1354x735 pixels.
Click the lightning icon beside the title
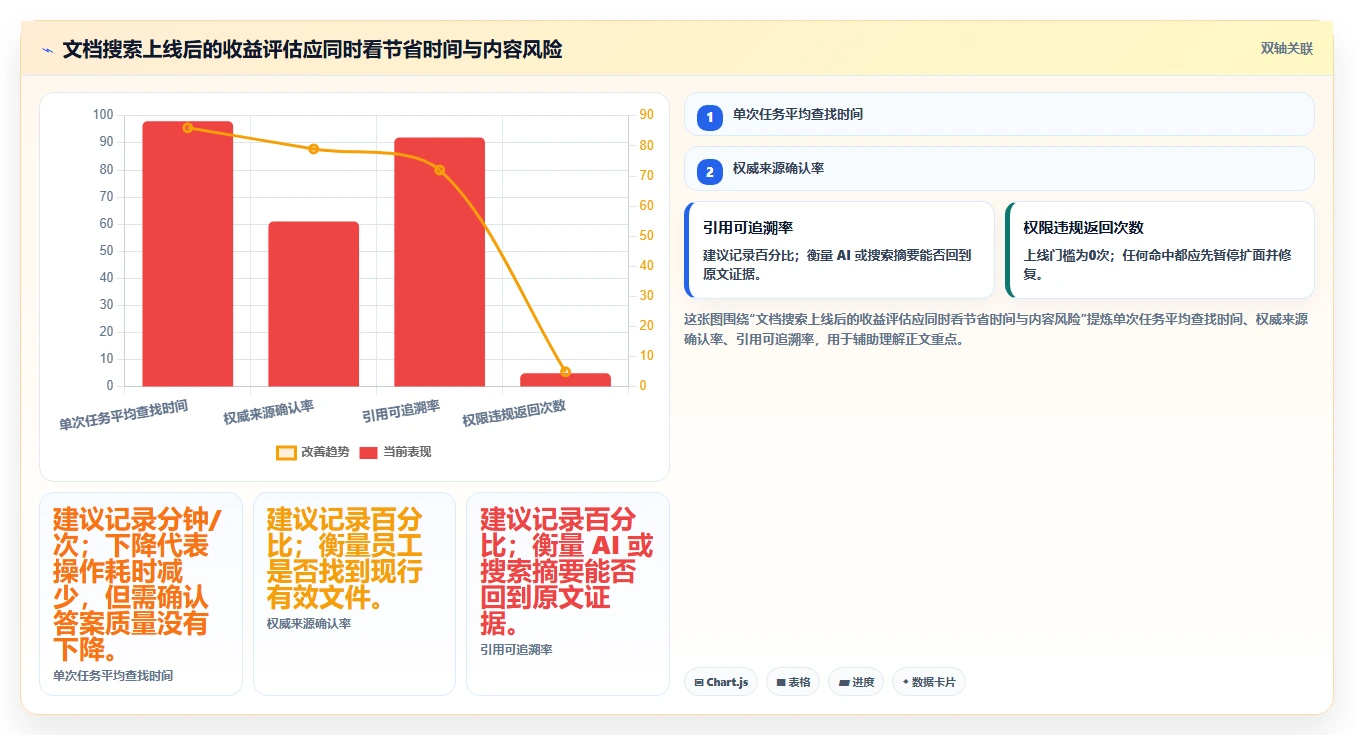[47, 49]
